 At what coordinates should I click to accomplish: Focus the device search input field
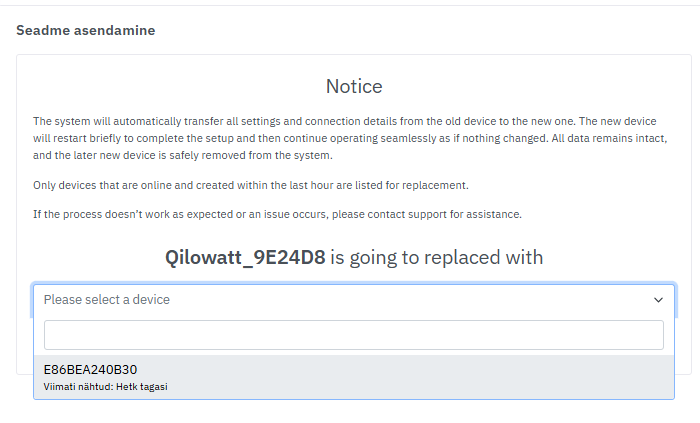[353, 335]
